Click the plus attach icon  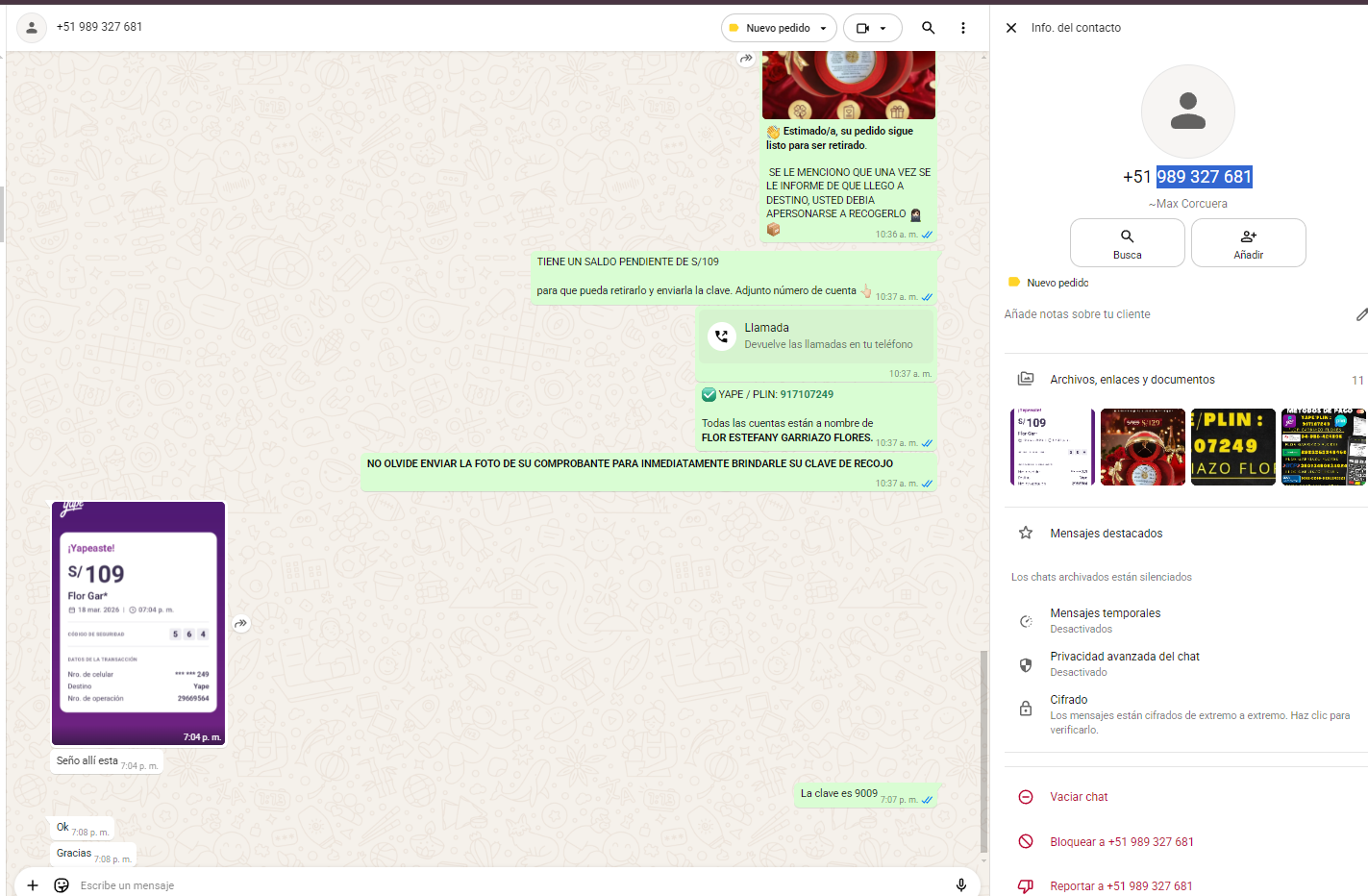coord(33,884)
